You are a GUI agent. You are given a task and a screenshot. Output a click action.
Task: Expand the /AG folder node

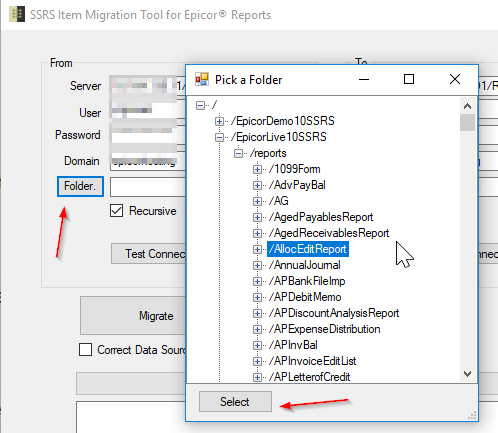tap(257, 201)
